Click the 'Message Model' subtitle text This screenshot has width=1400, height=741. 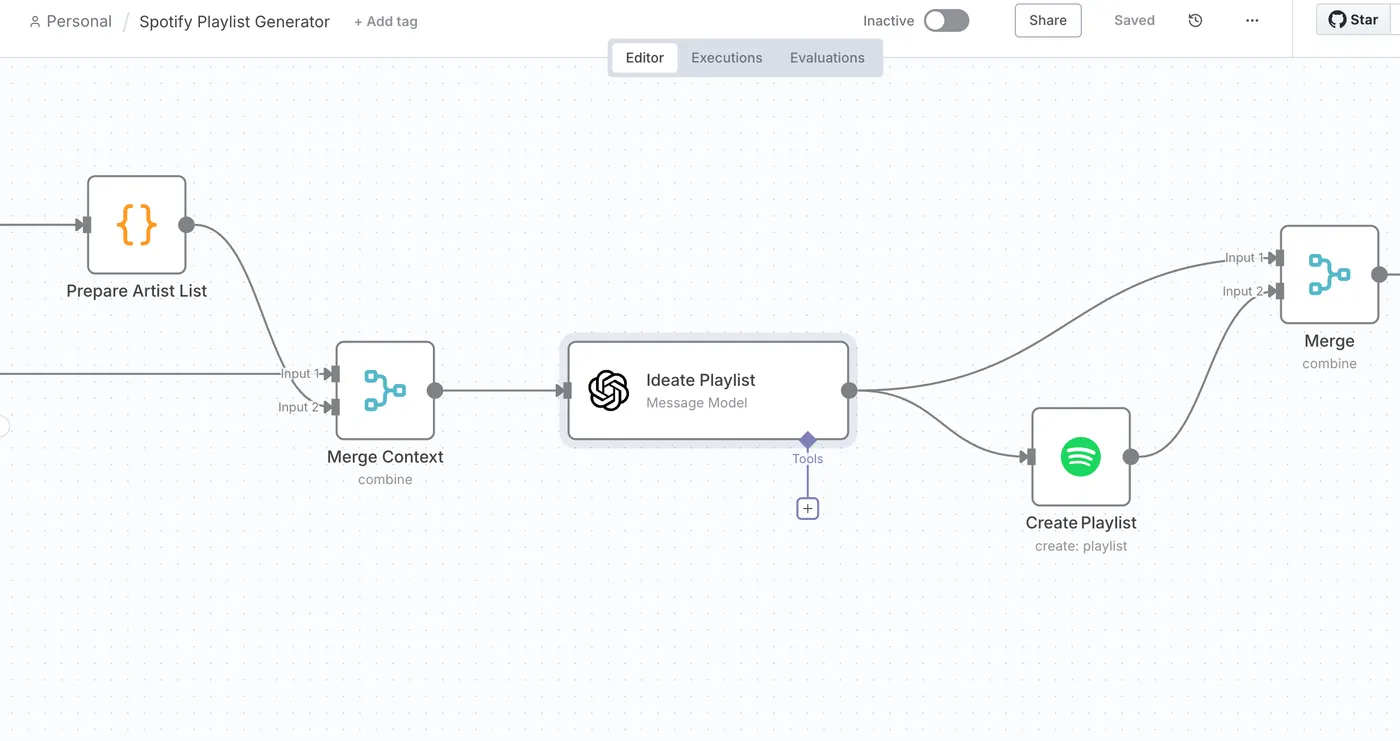coord(697,403)
